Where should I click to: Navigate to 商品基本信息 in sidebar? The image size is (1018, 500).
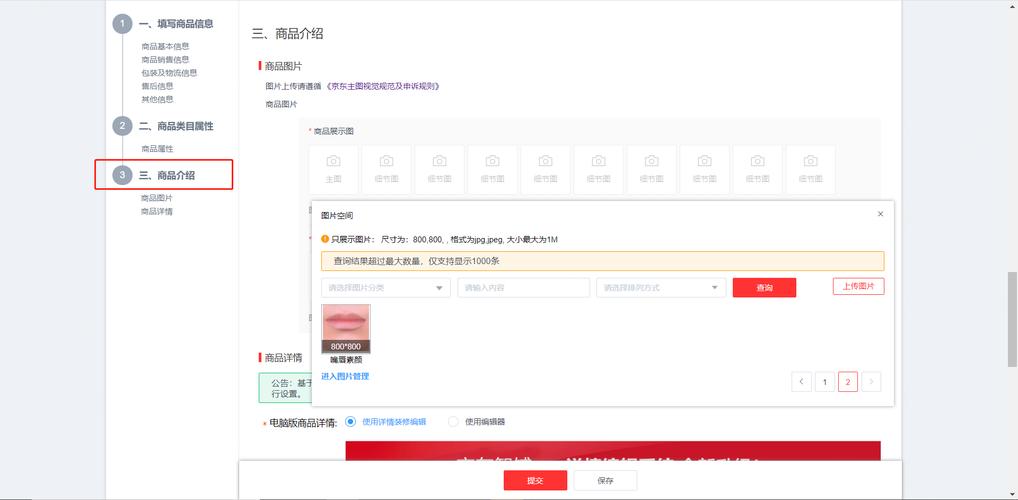pyautogui.click(x=166, y=46)
